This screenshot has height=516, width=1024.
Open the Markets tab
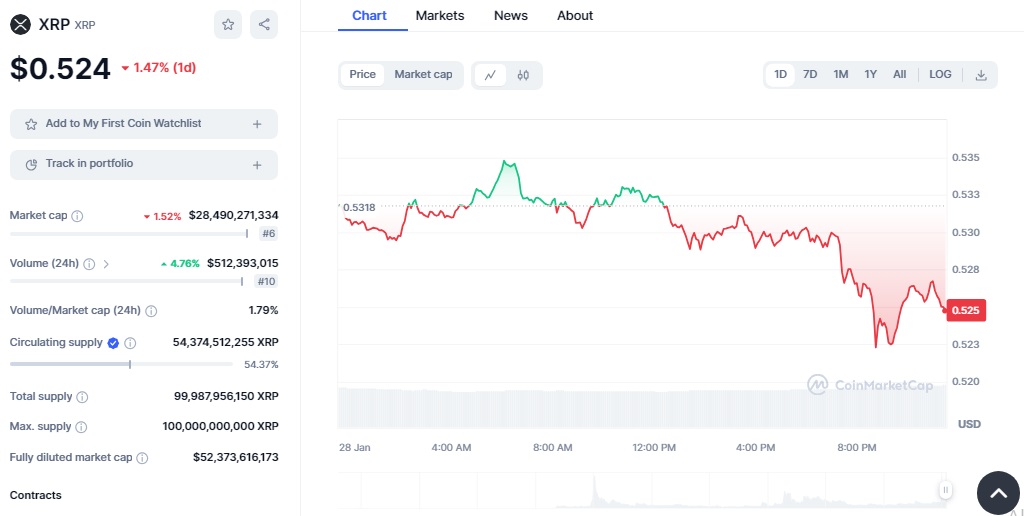[440, 16]
